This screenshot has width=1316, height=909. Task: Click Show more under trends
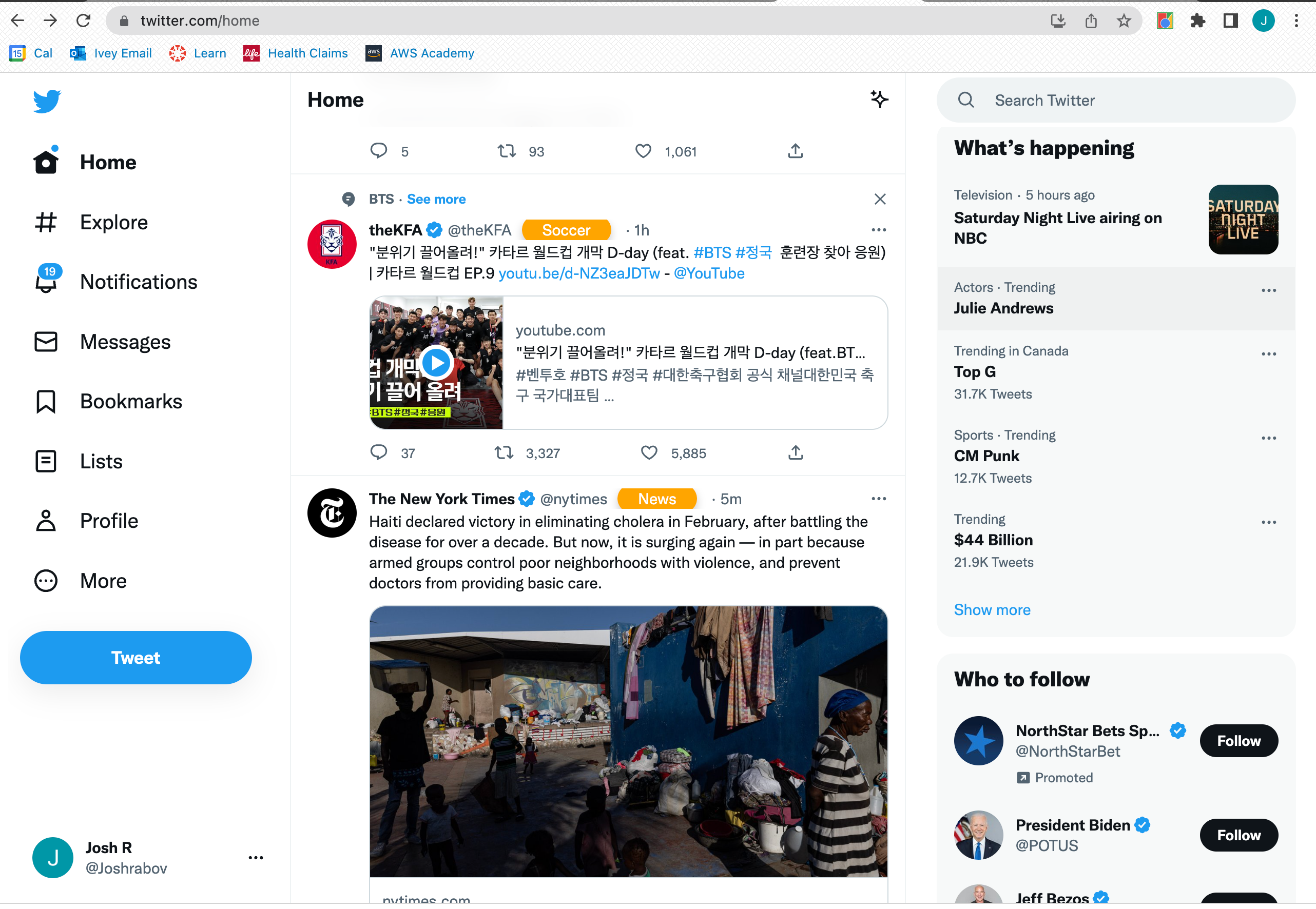tap(992, 610)
